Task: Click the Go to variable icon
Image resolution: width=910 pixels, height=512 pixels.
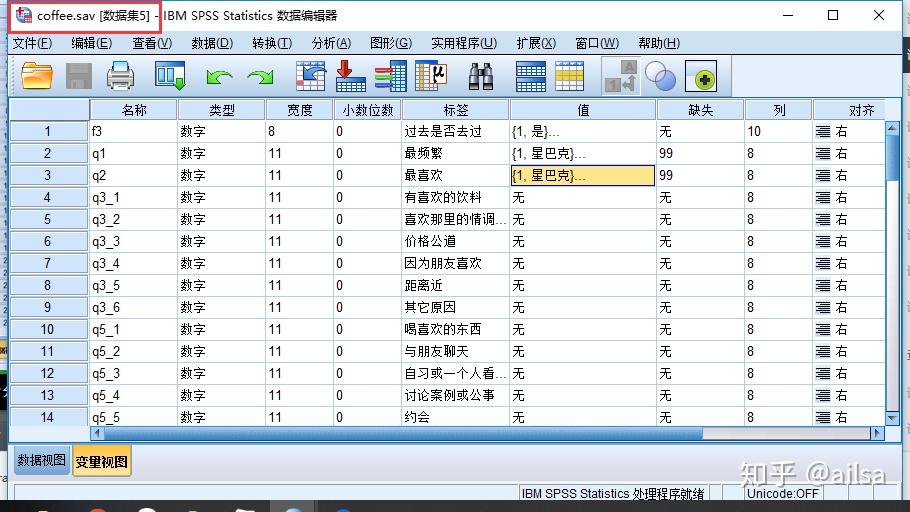Action: (x=351, y=76)
